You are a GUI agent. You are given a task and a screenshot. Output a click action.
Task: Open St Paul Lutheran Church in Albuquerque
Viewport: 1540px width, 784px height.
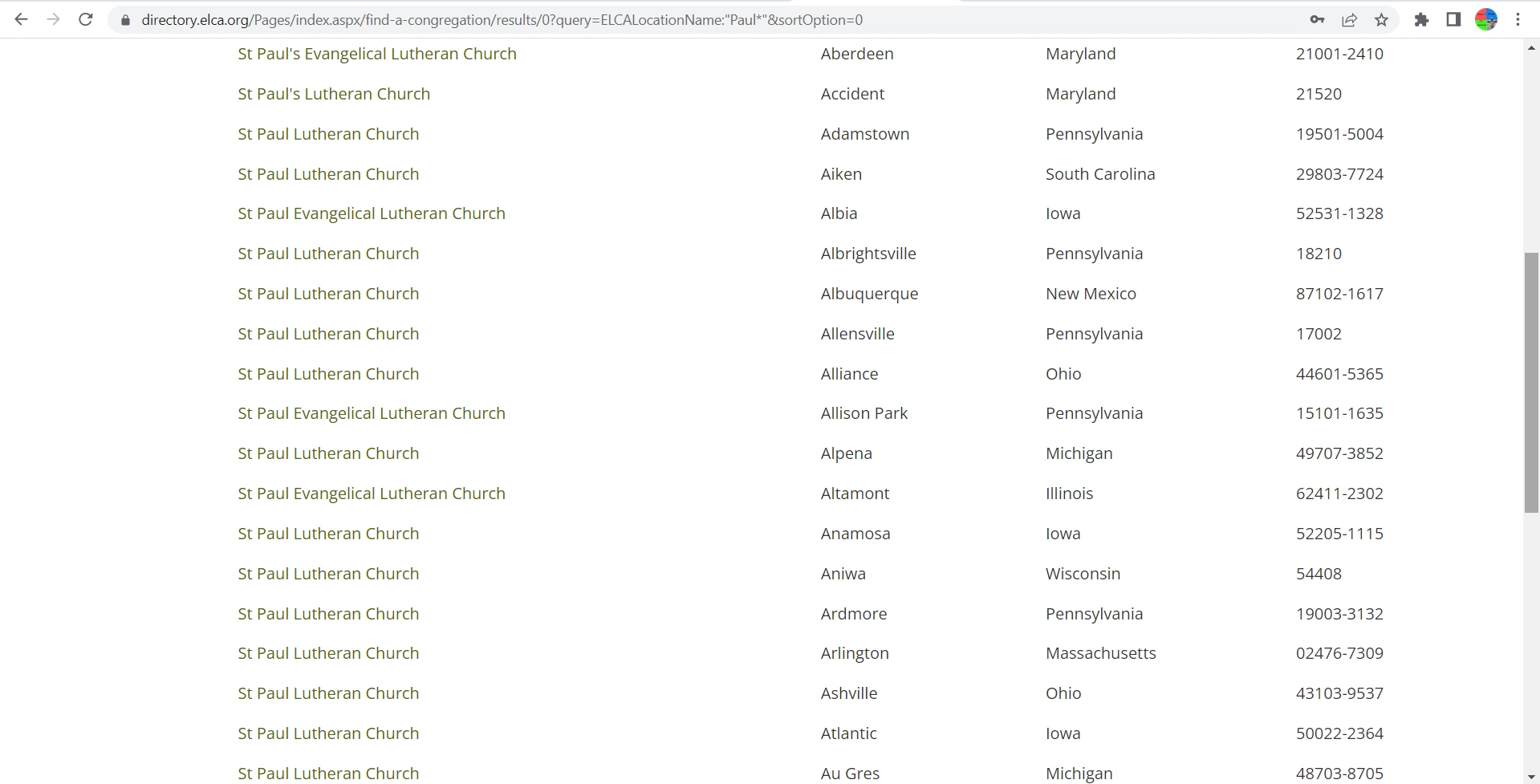point(328,294)
